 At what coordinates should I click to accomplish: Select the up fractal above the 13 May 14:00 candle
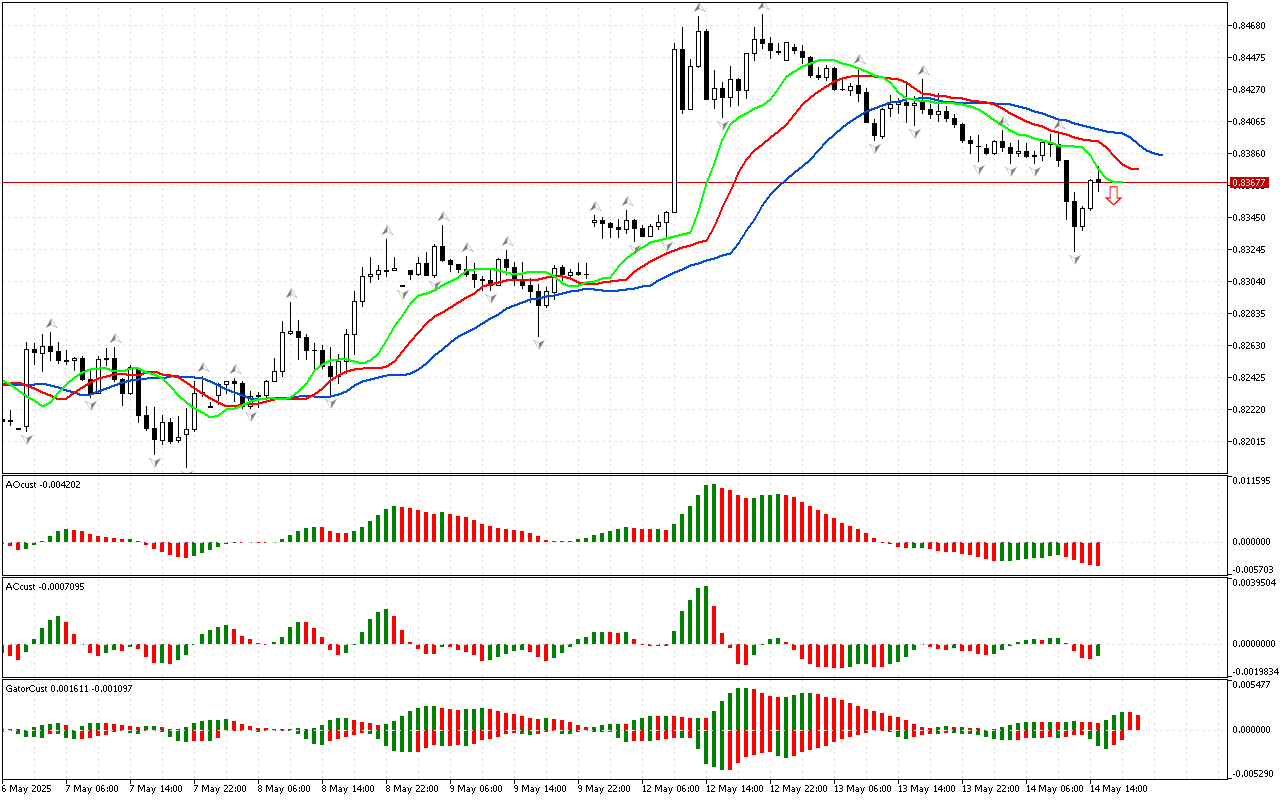925,71
